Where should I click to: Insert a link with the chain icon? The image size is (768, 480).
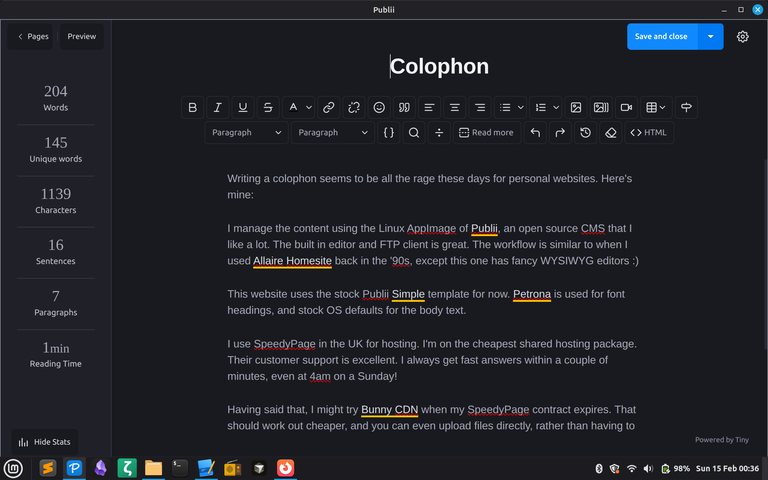coord(329,107)
